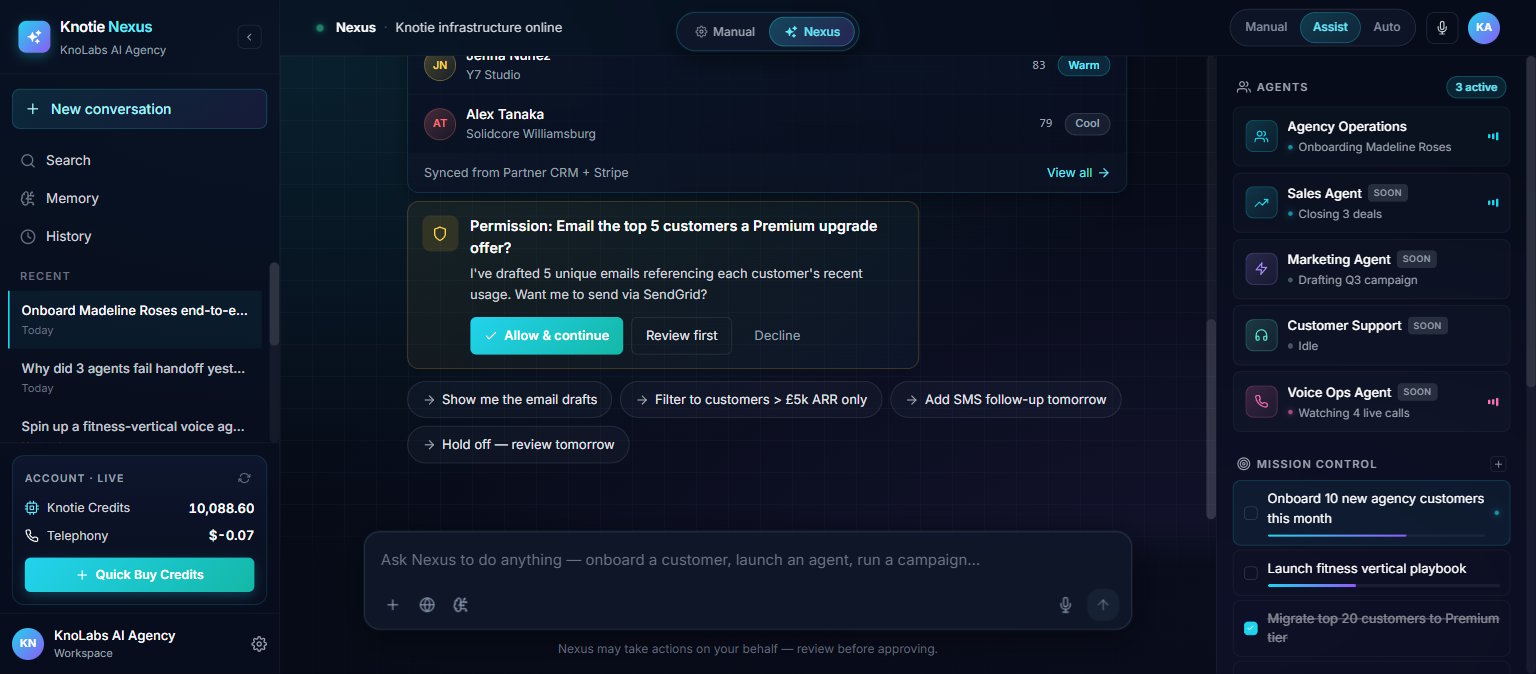Click View all customers link

tap(1078, 173)
